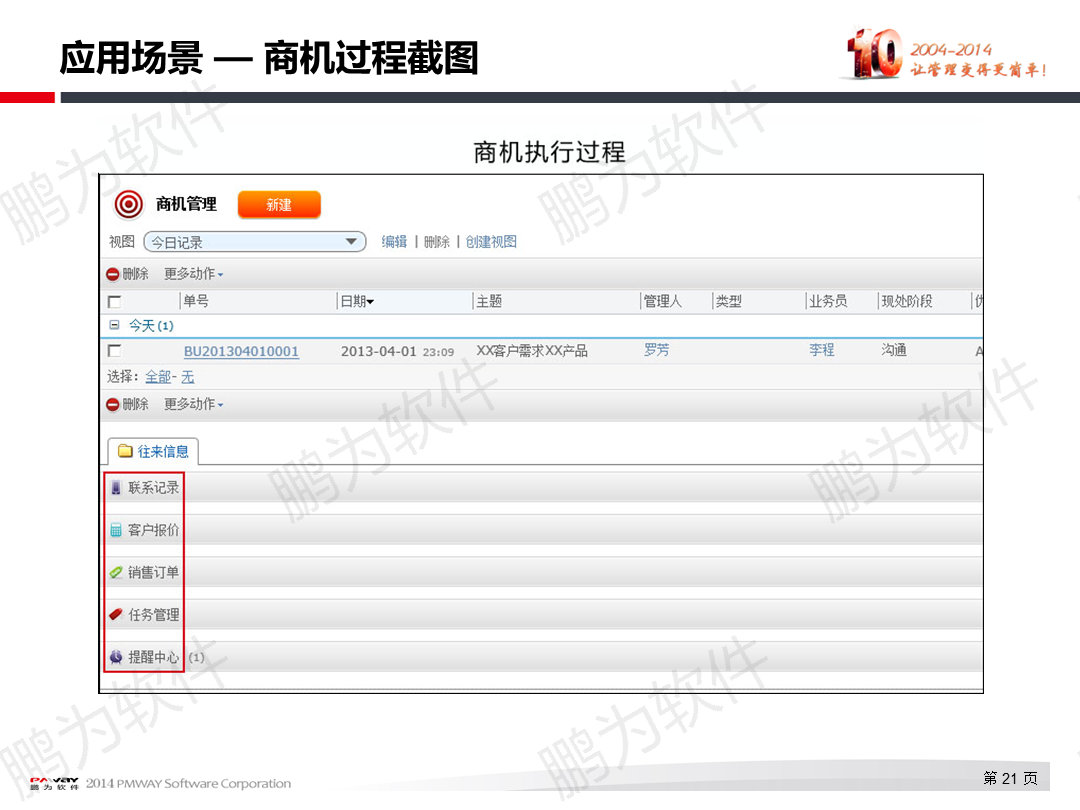
Task: Check the BU201304010001 row checkbox
Action: click(x=114, y=351)
